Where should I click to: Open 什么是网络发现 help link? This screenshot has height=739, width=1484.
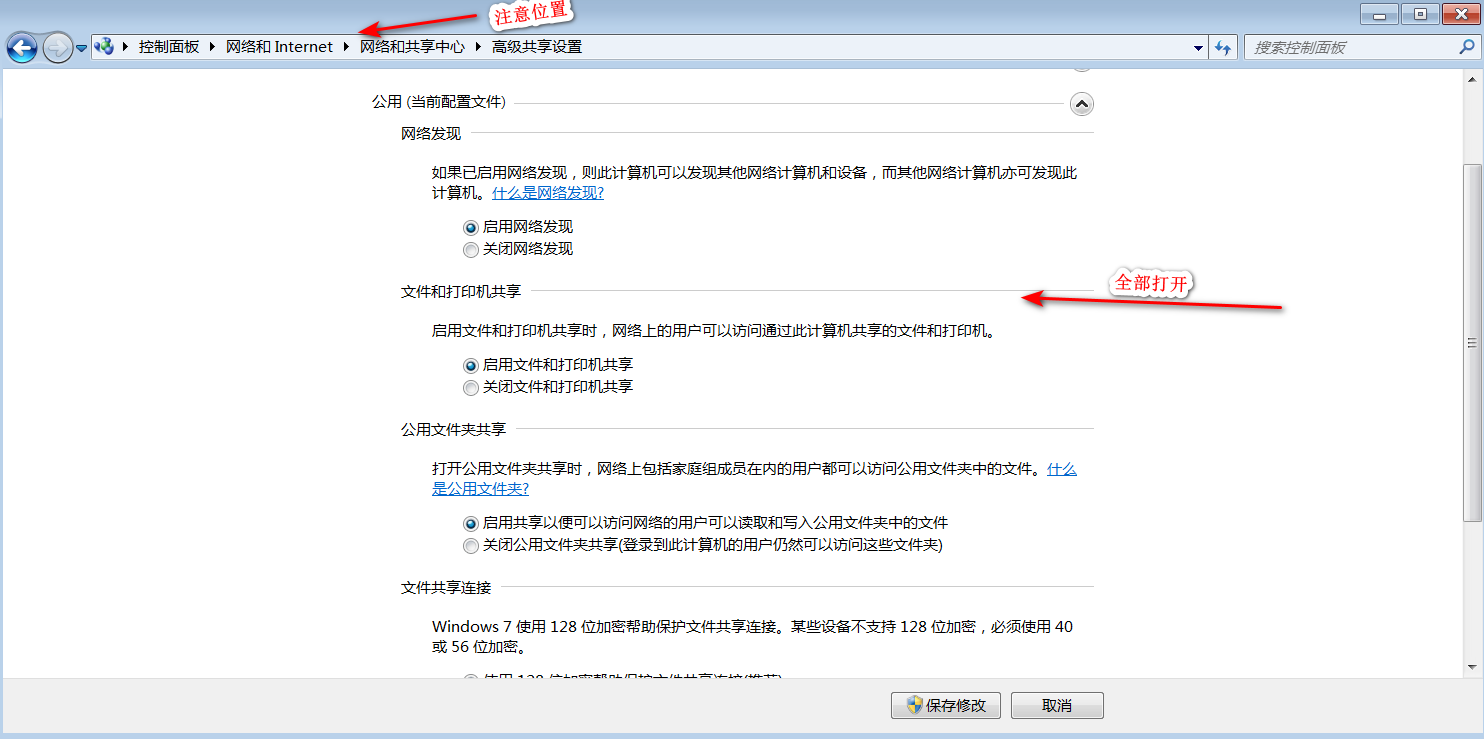pos(547,193)
